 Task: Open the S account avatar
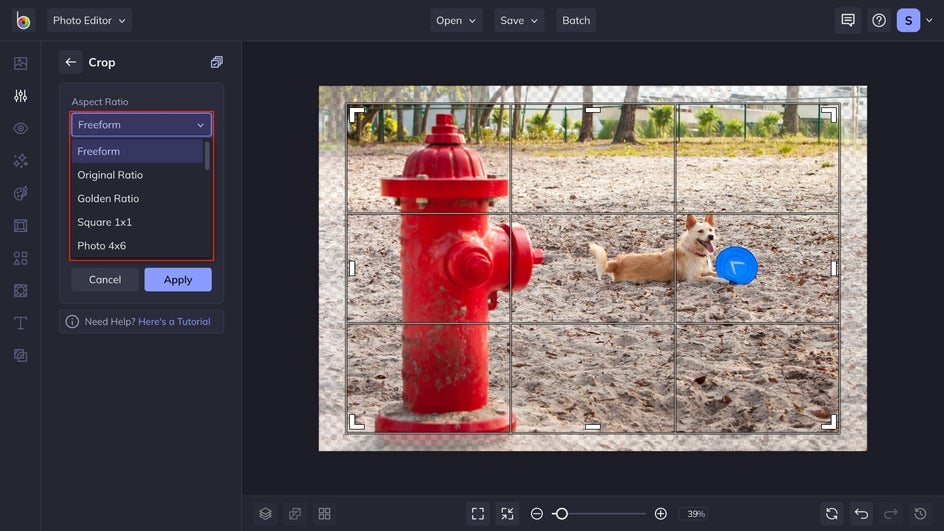coord(908,20)
